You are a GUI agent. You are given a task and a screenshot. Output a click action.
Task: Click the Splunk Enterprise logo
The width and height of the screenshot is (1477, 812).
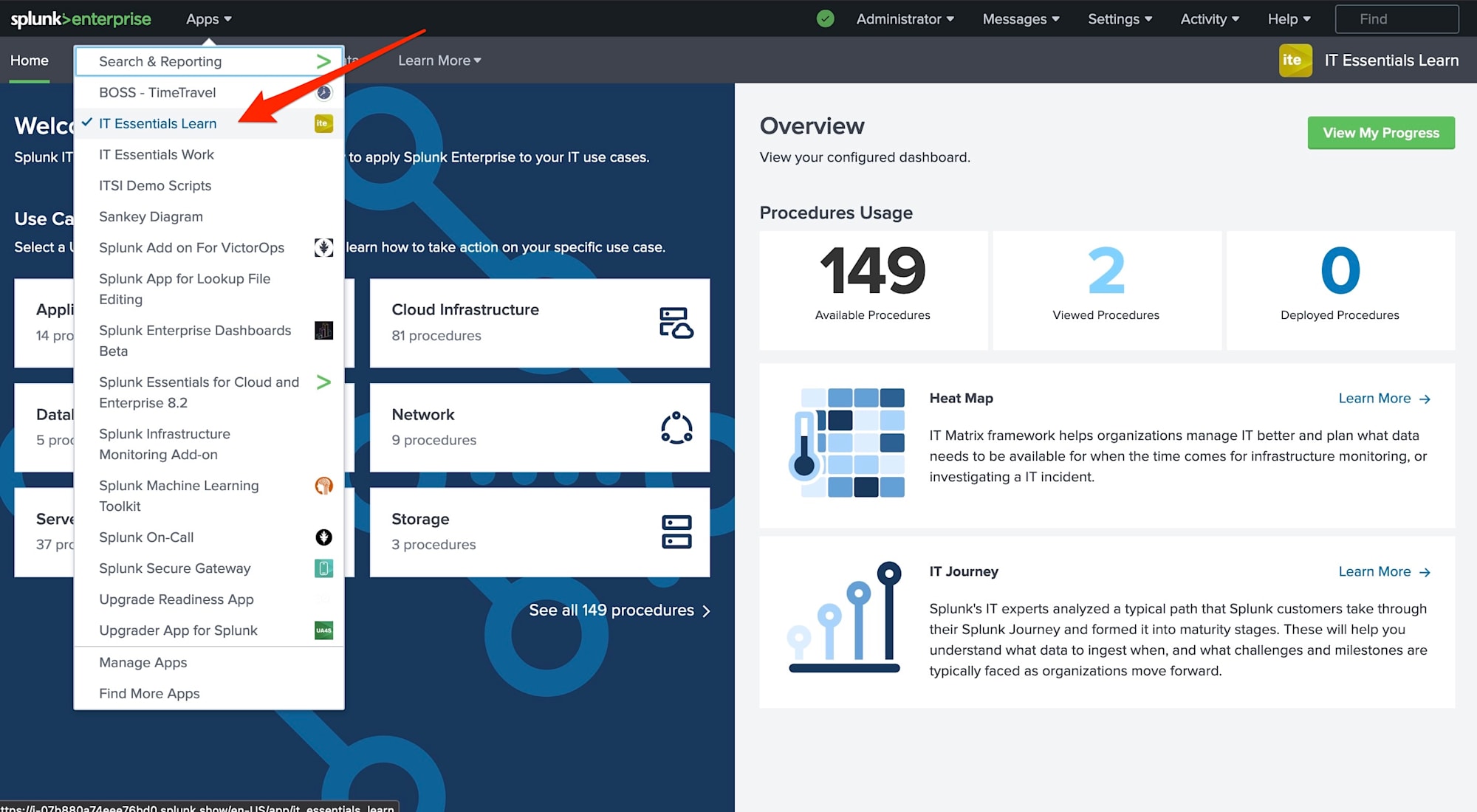80,19
